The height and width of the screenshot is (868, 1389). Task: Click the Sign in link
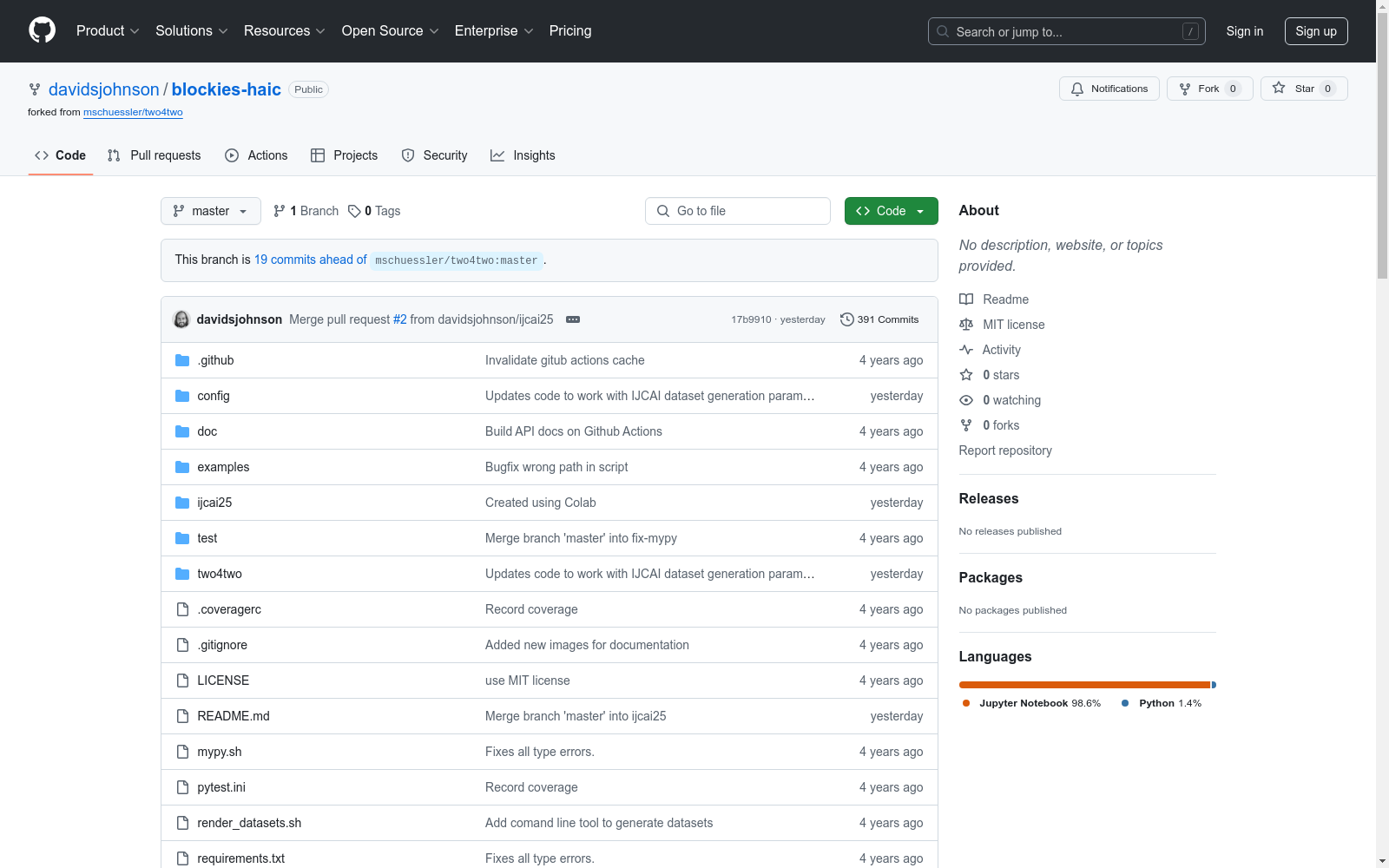[1245, 31]
